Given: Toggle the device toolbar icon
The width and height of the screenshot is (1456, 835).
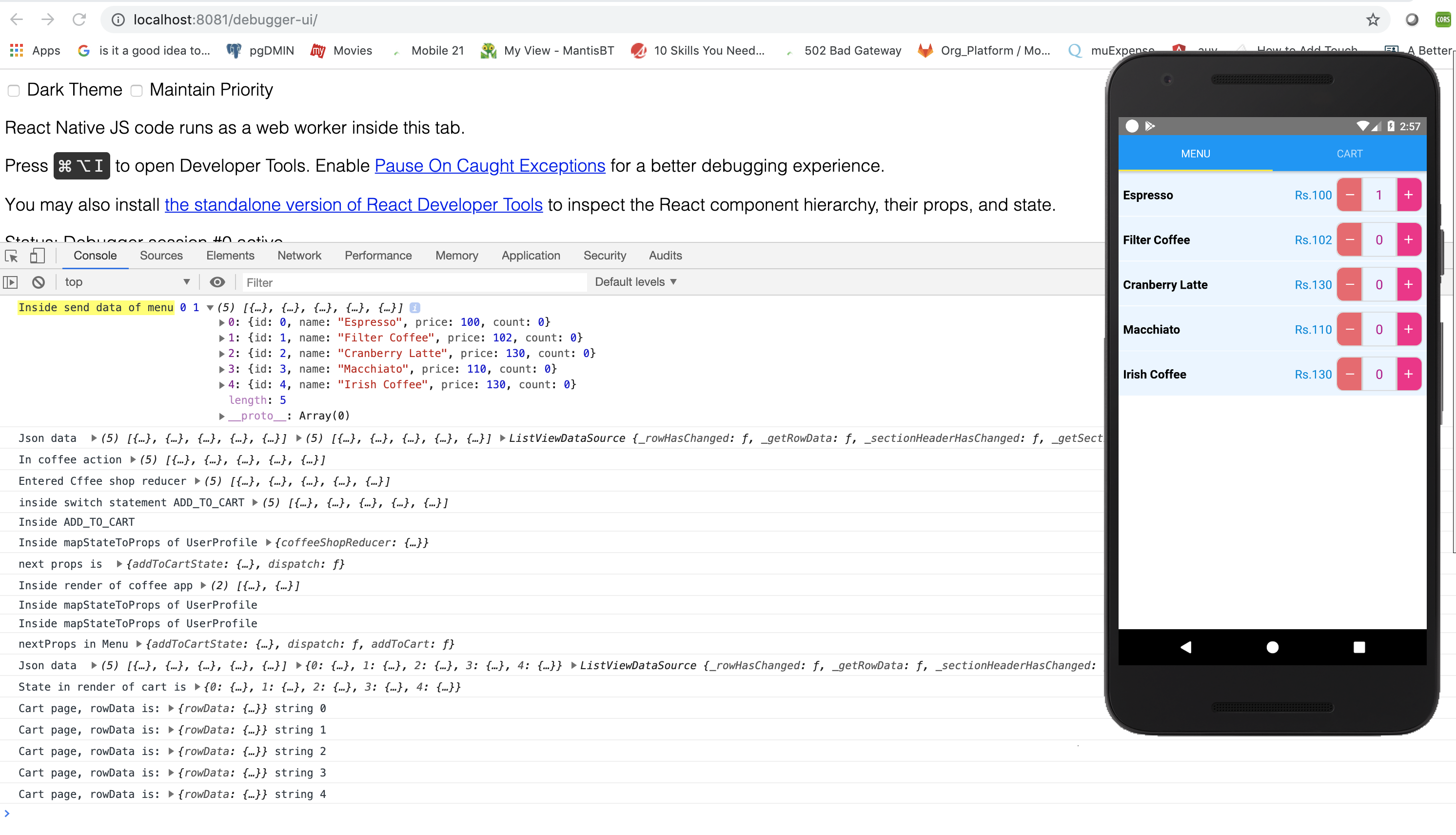Looking at the screenshot, I should 37,256.
